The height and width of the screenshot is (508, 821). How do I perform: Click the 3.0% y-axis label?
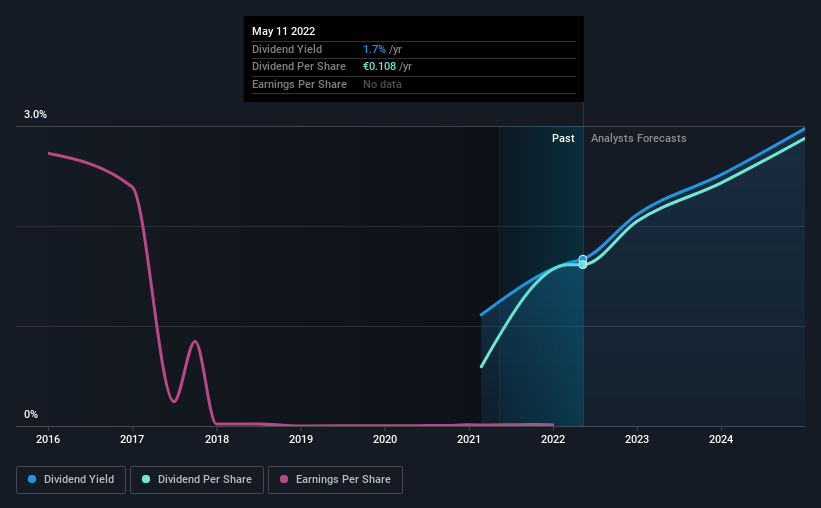pyautogui.click(x=35, y=114)
